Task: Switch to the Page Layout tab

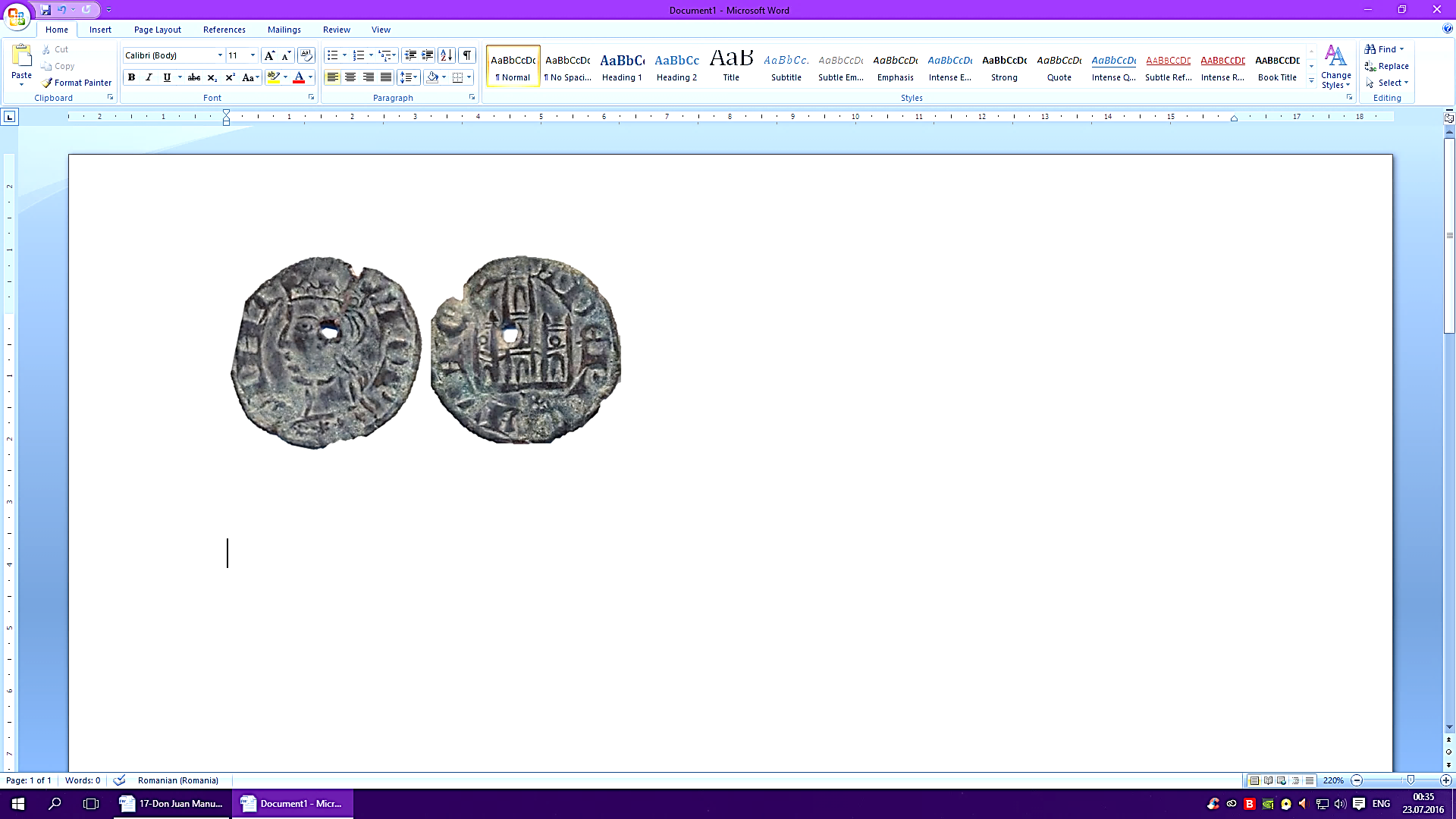Action: coord(157,30)
